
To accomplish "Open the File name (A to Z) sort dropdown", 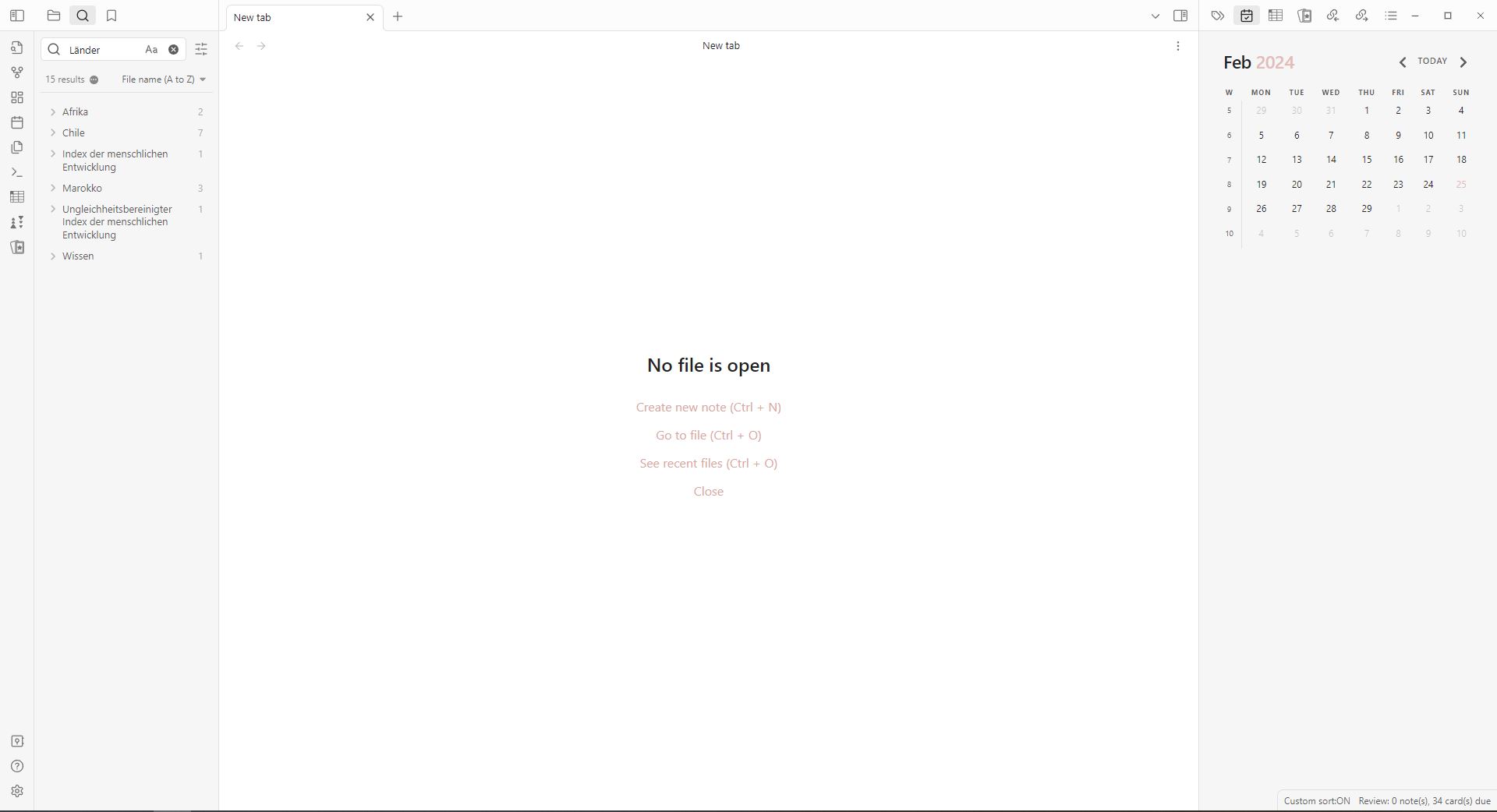I will [x=164, y=79].
